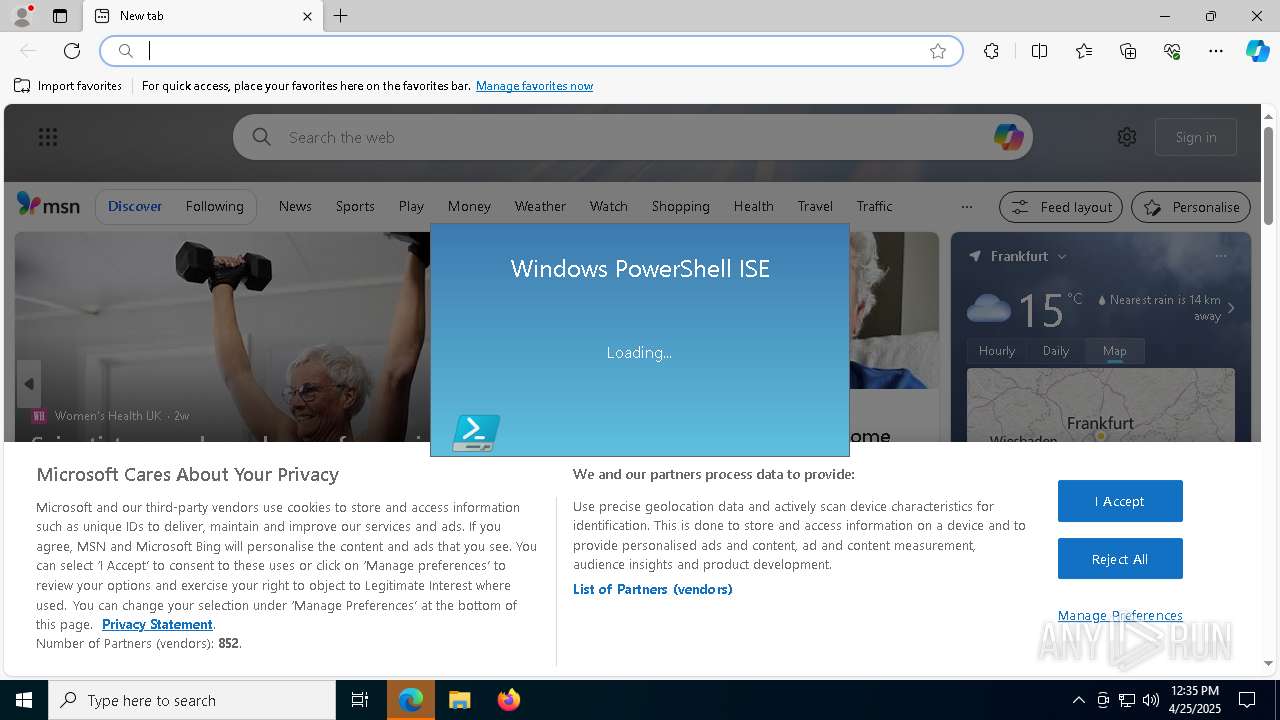Open Manage favorites now link
This screenshot has height=720, width=1280.
point(534,86)
